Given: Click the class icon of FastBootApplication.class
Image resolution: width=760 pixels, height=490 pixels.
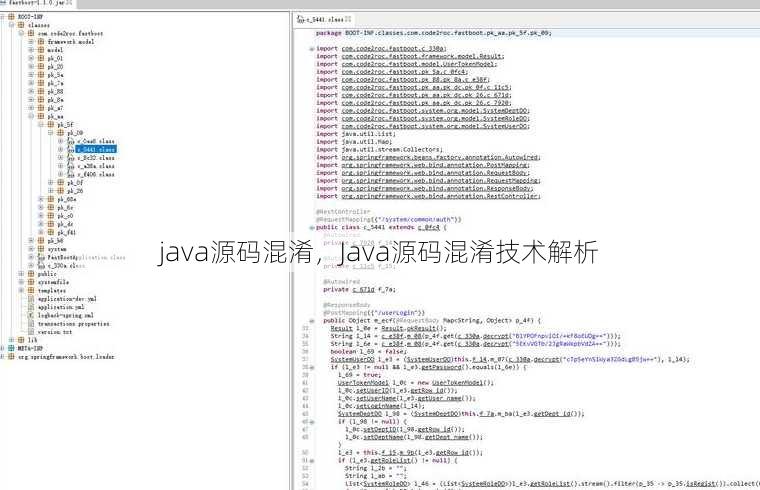Looking at the screenshot, I should pyautogui.click(x=41, y=257).
